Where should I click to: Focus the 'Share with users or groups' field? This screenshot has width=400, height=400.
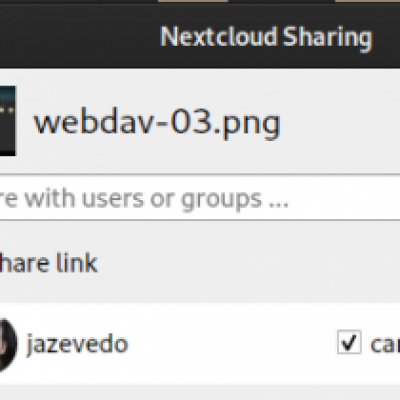pyautogui.click(x=200, y=197)
